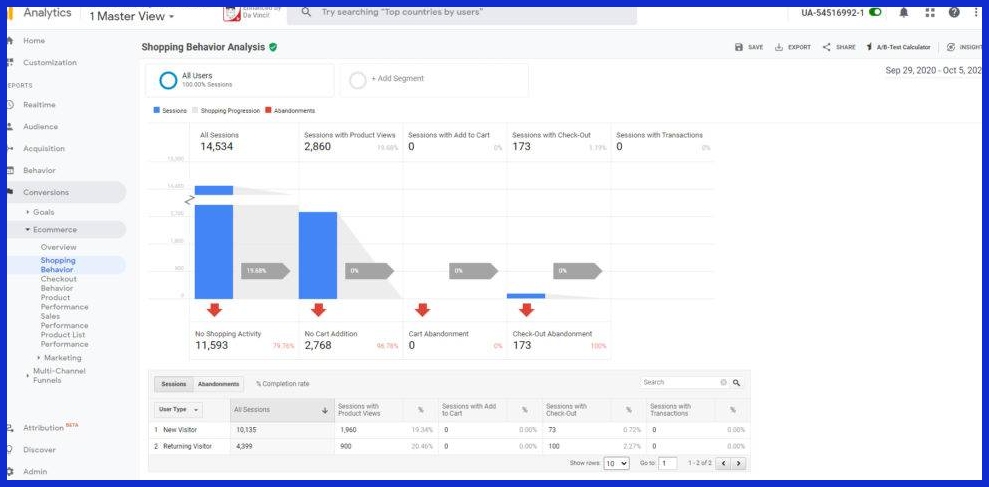This screenshot has height=487, width=989.
Task: Click the Behavior icon in the sidebar
Action: click(10, 170)
